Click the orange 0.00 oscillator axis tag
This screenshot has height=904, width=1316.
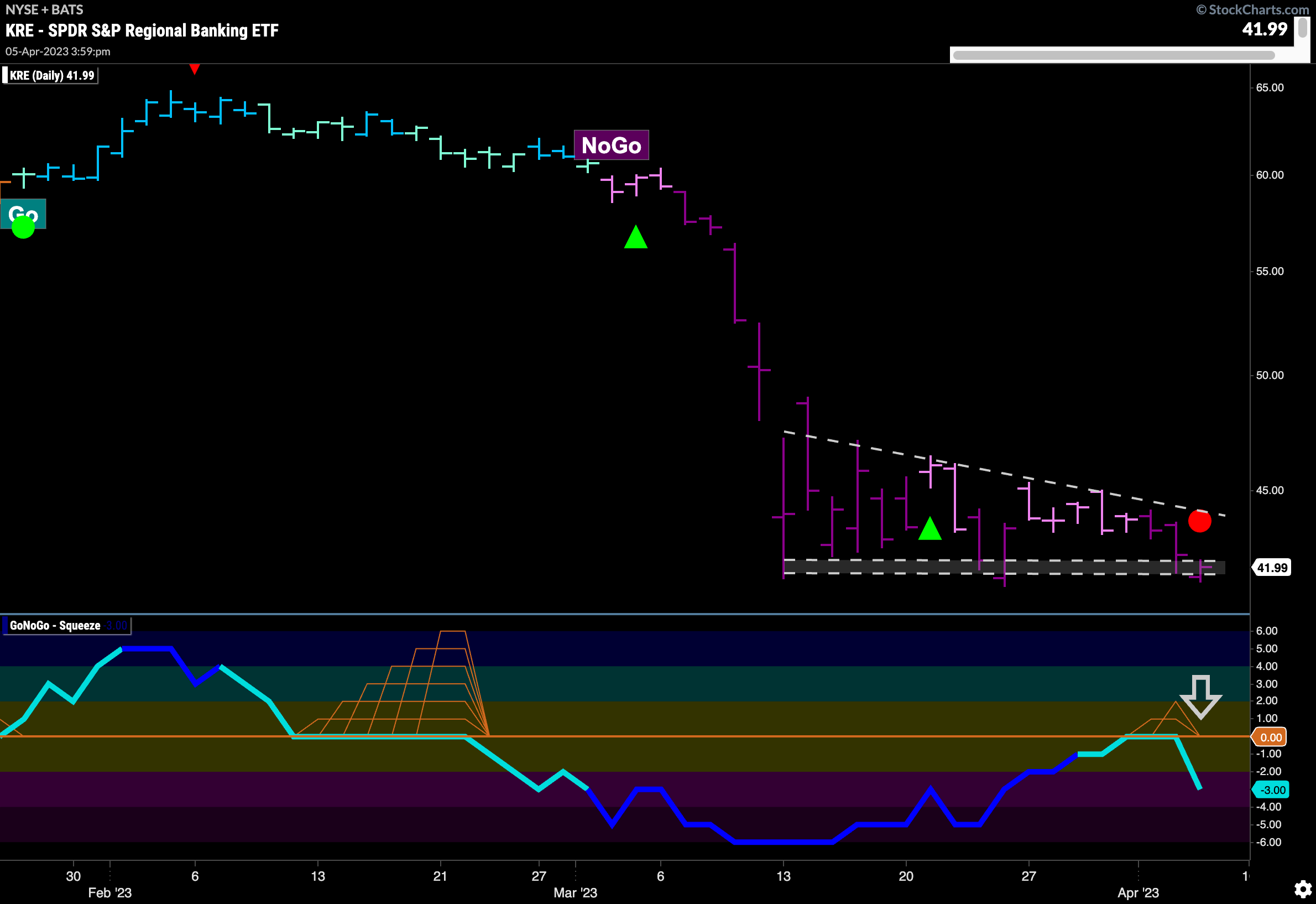click(1270, 737)
